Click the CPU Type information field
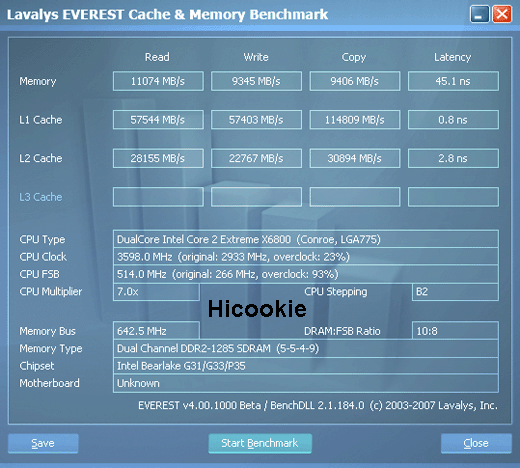 pyautogui.click(x=306, y=239)
